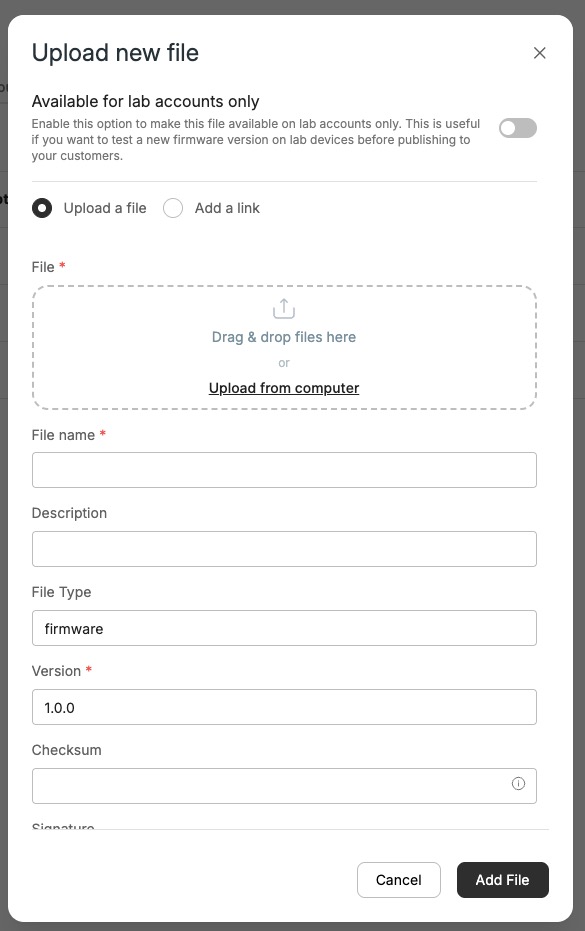The width and height of the screenshot is (585, 931).
Task: Click the "Upload a file" option label
Action: tap(105, 208)
